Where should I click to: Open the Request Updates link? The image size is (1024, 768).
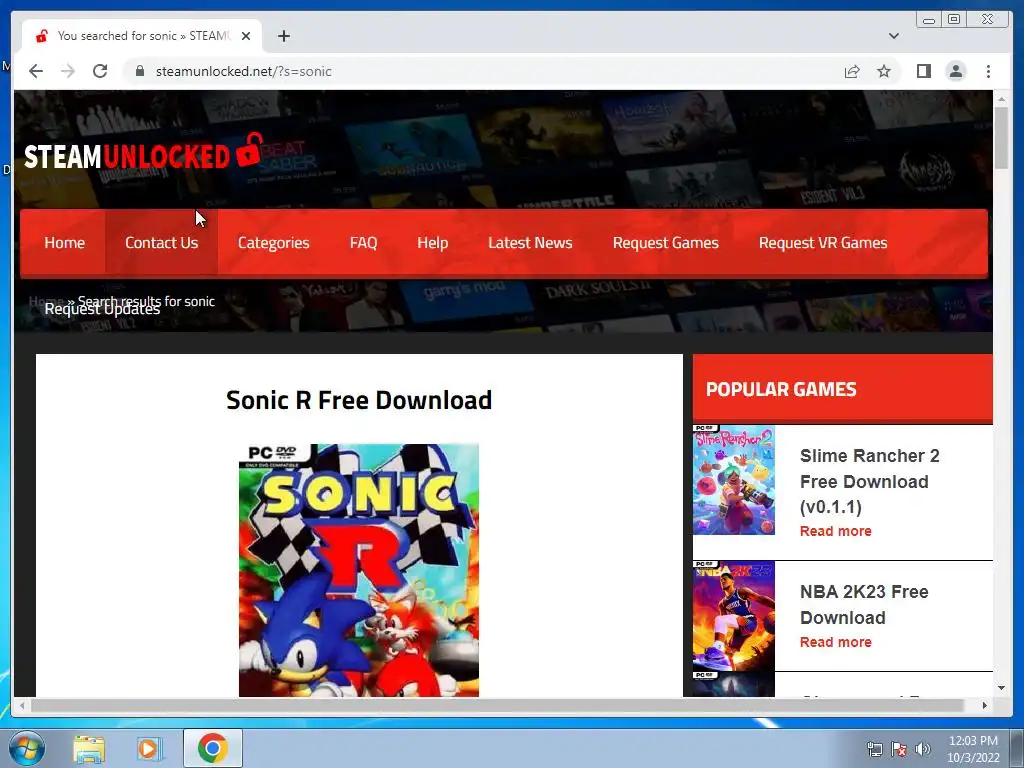tap(102, 310)
